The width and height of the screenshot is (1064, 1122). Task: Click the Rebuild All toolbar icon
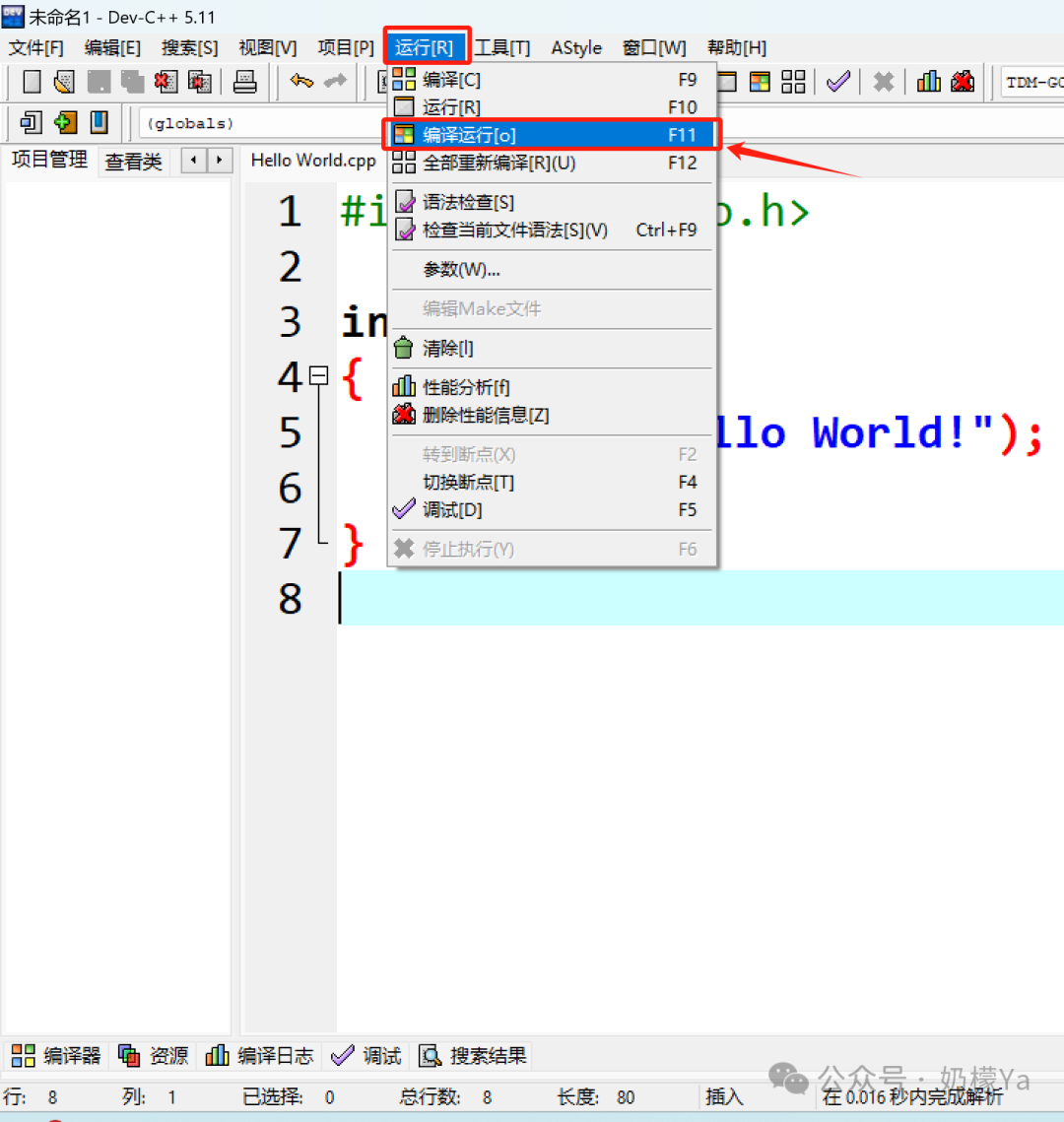(x=793, y=82)
